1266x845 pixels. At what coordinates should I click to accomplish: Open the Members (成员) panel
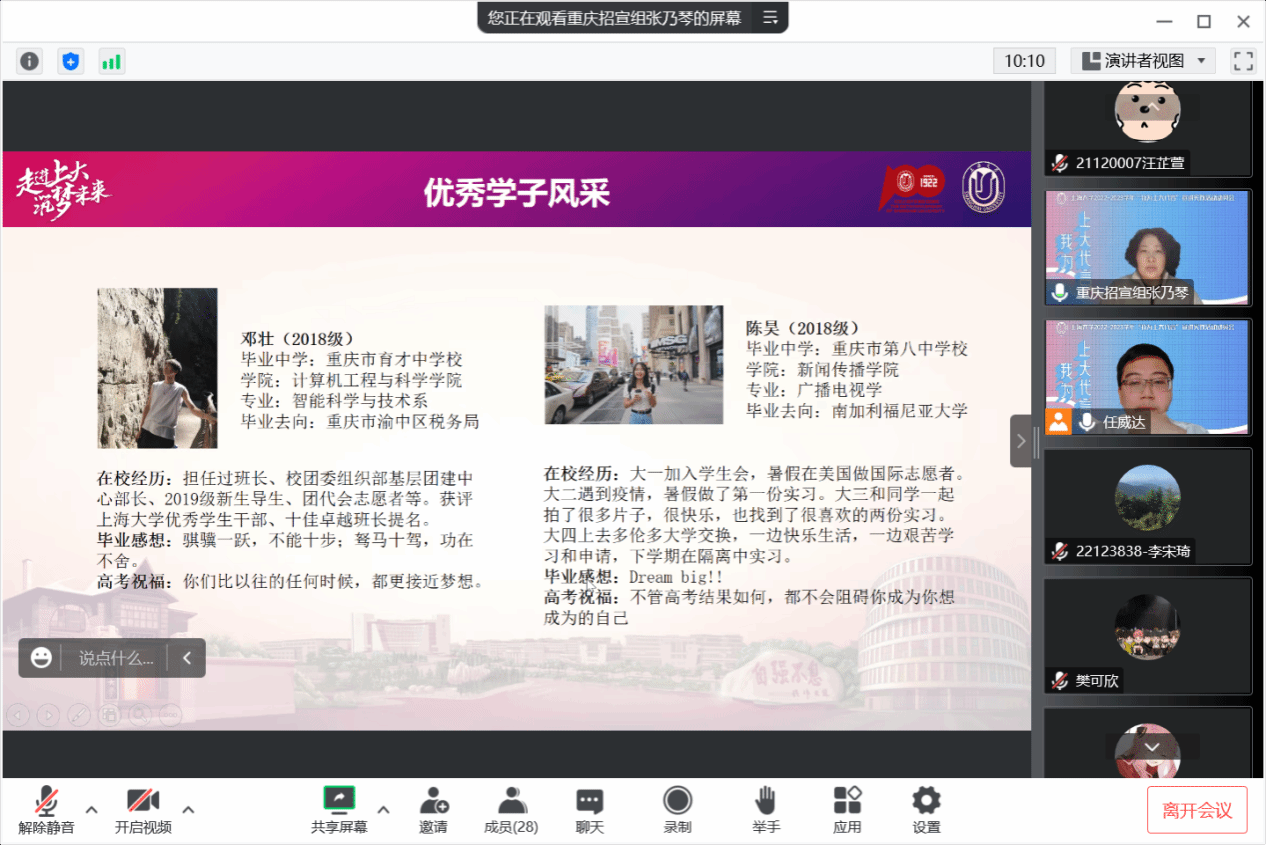511,809
